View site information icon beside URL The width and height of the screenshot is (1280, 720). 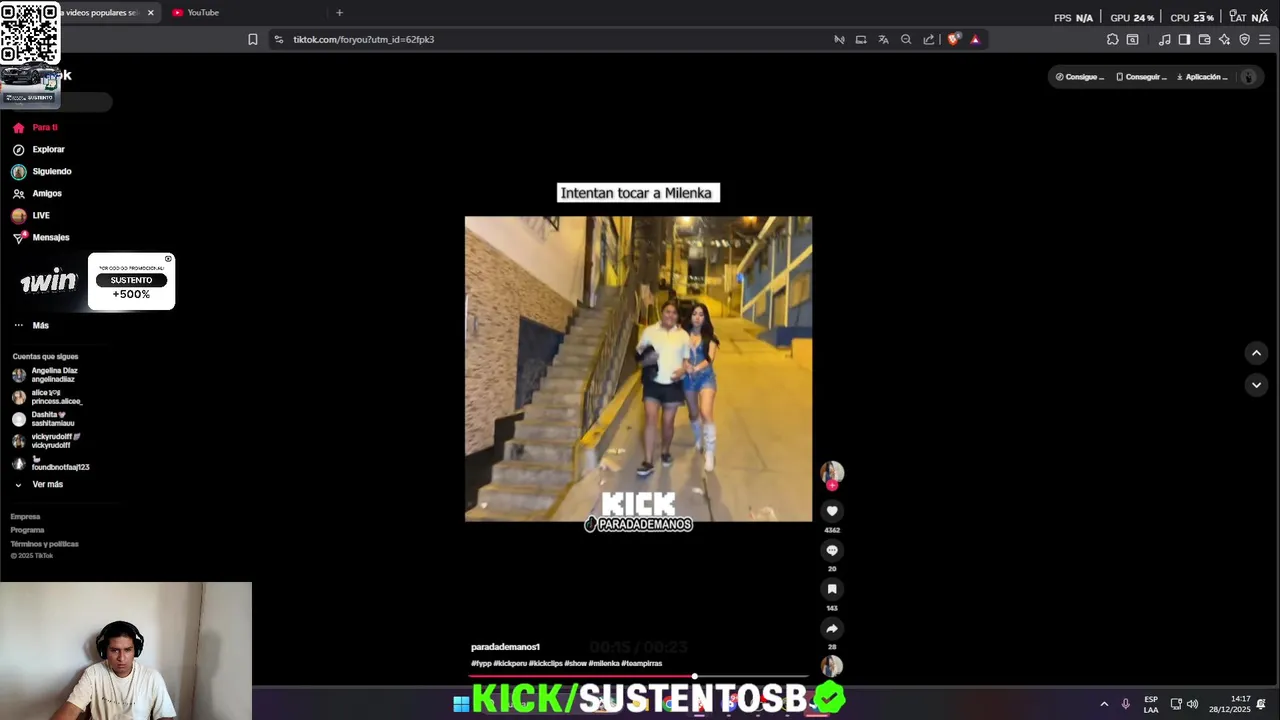(278, 40)
